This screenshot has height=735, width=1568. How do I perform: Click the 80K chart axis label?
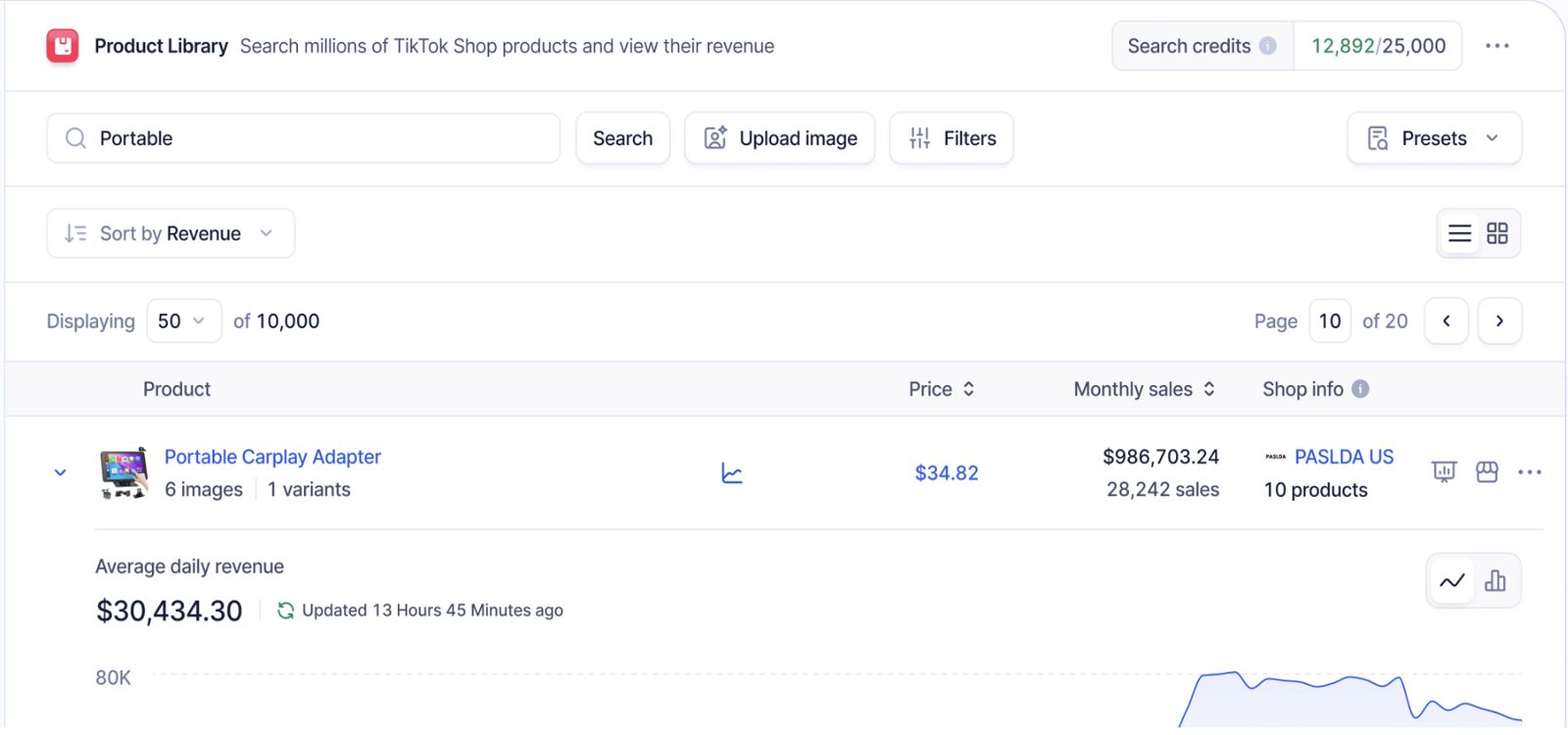[x=113, y=678]
